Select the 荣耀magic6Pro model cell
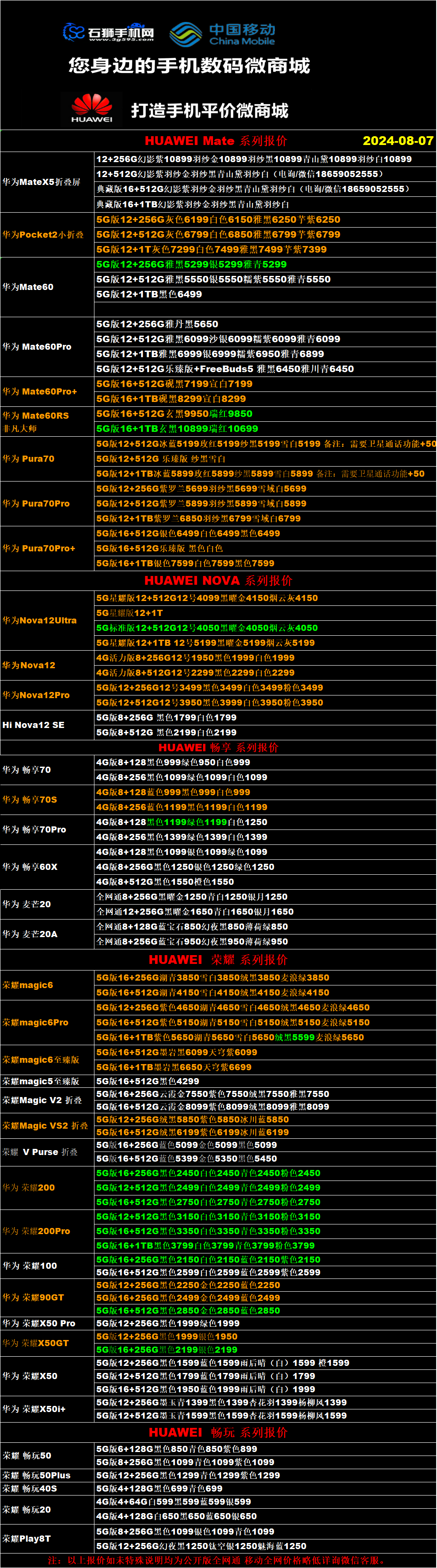Viewport: 437px width, 1568px height. tap(47, 1023)
